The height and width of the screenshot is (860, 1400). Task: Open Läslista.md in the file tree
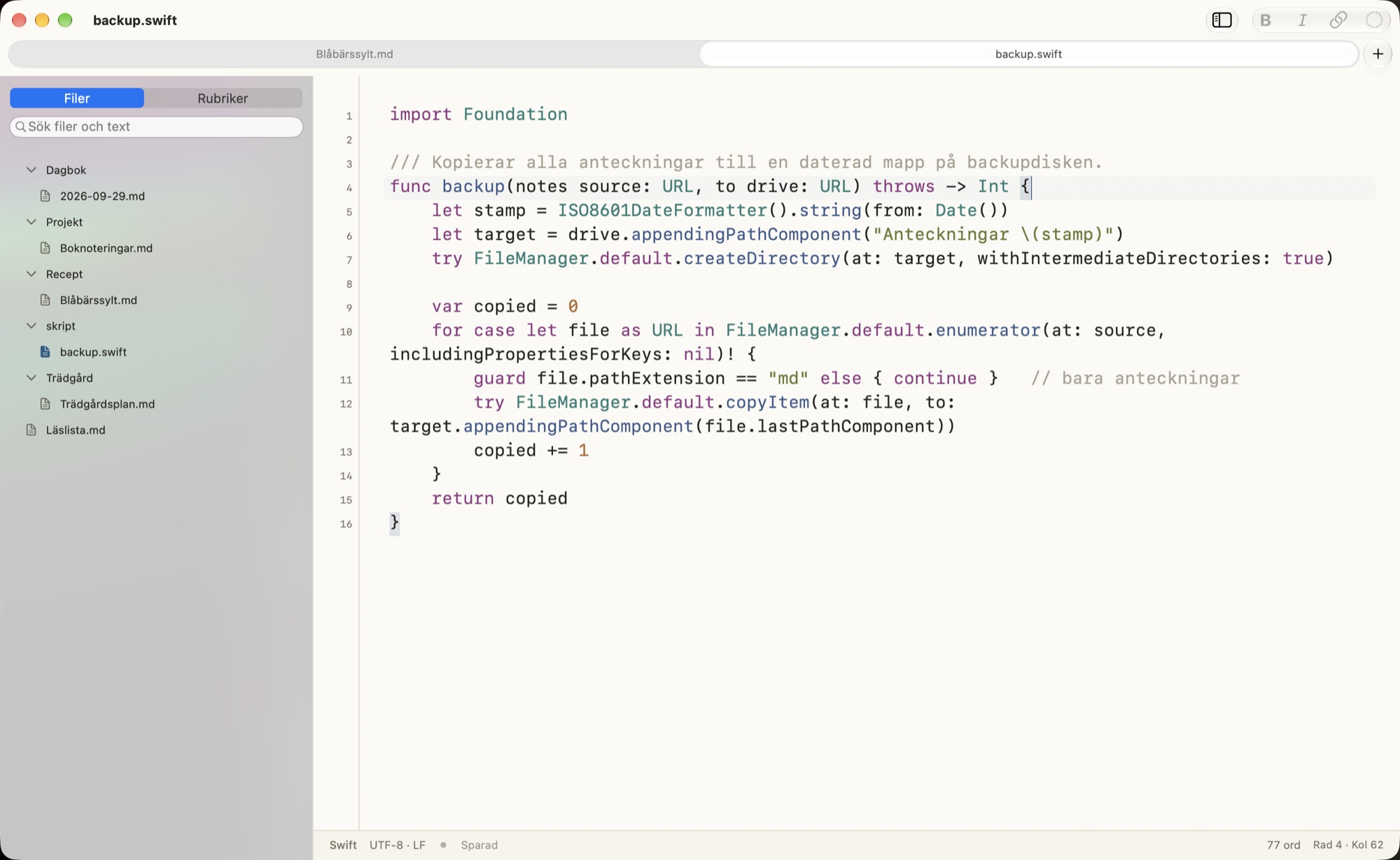[76, 430]
